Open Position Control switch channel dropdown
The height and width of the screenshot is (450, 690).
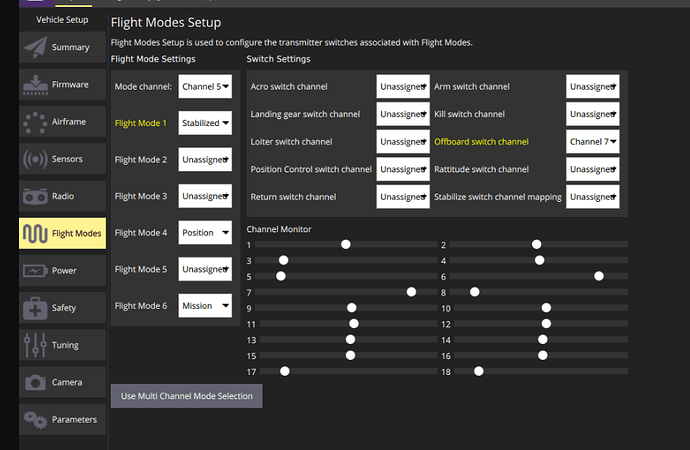tap(403, 169)
